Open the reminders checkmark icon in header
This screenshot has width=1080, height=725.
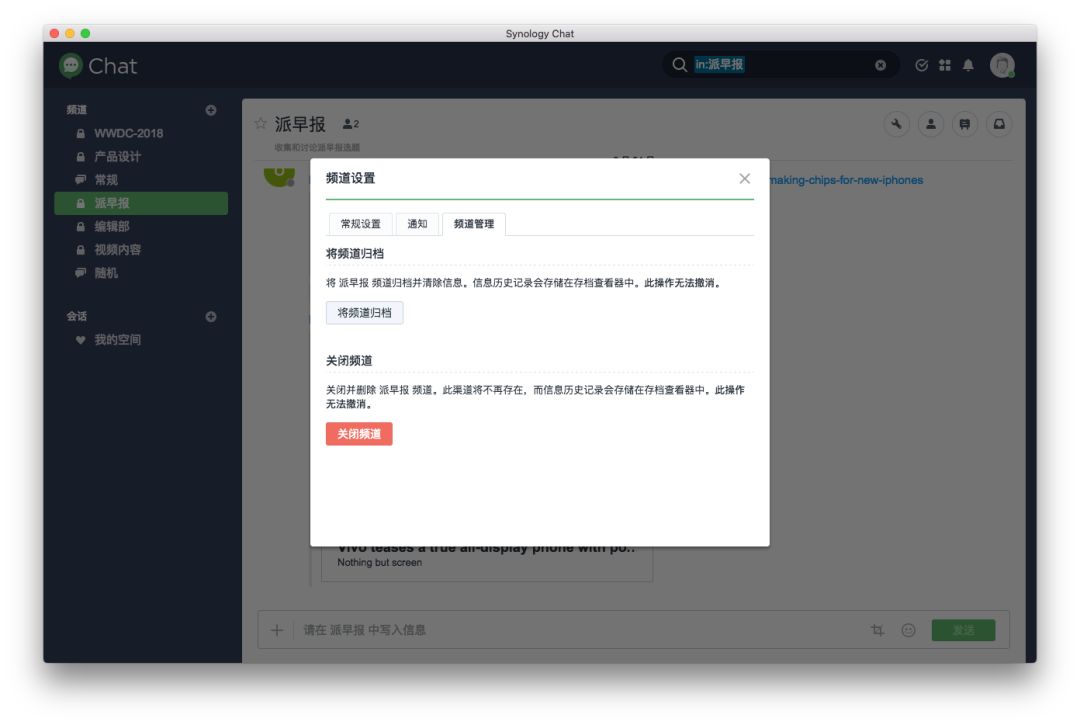click(x=922, y=65)
